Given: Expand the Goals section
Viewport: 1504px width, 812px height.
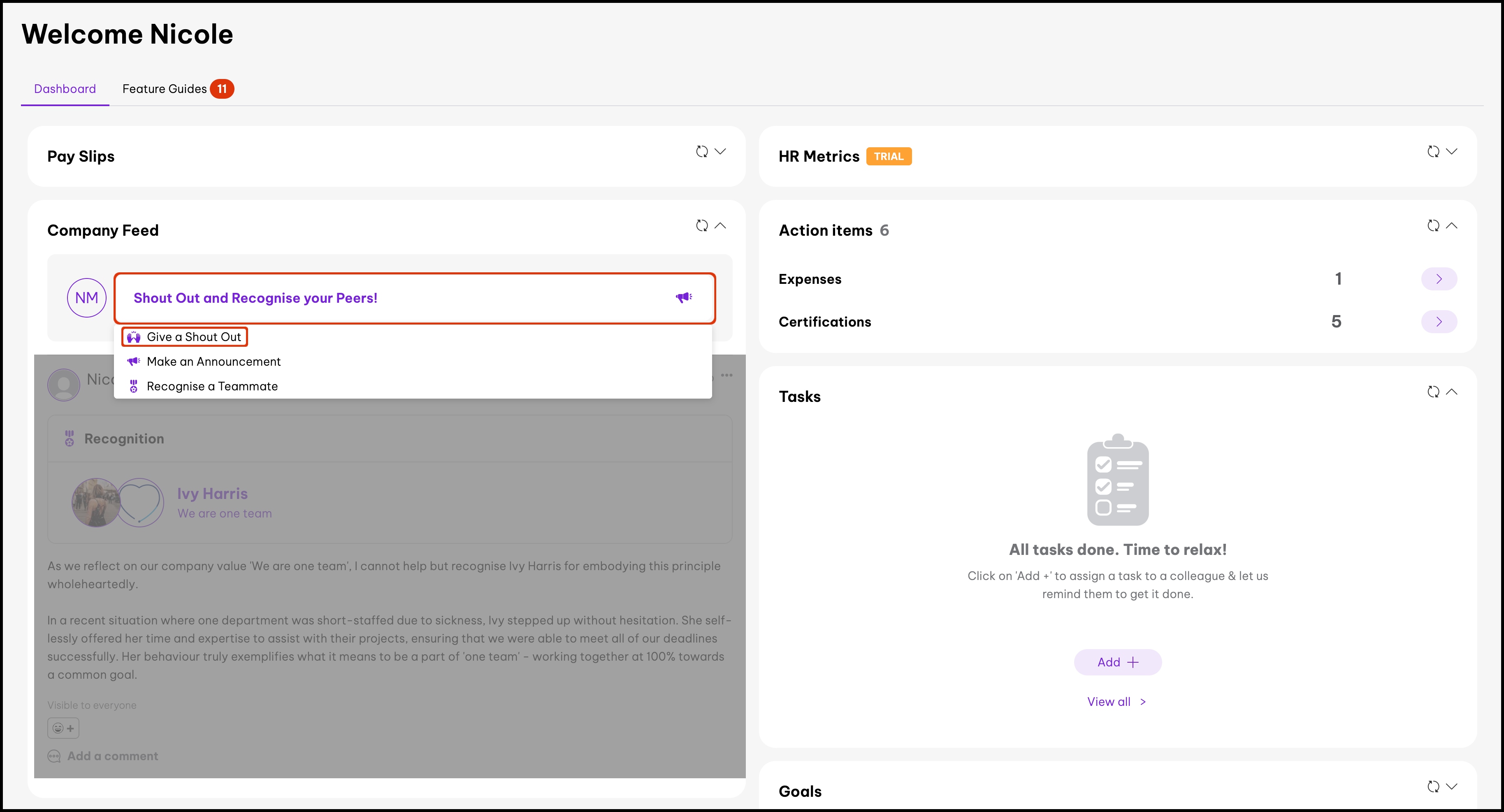Looking at the screenshot, I should [1451, 786].
